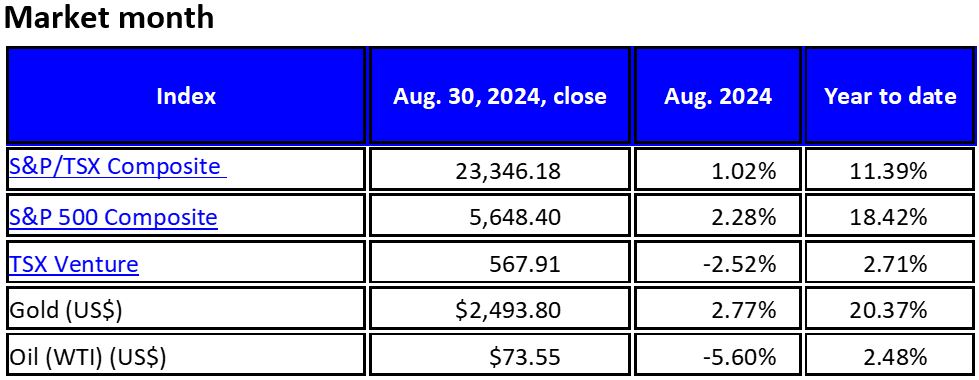Click the Market month heading
The width and height of the screenshot is (979, 380).
[x=109, y=17]
